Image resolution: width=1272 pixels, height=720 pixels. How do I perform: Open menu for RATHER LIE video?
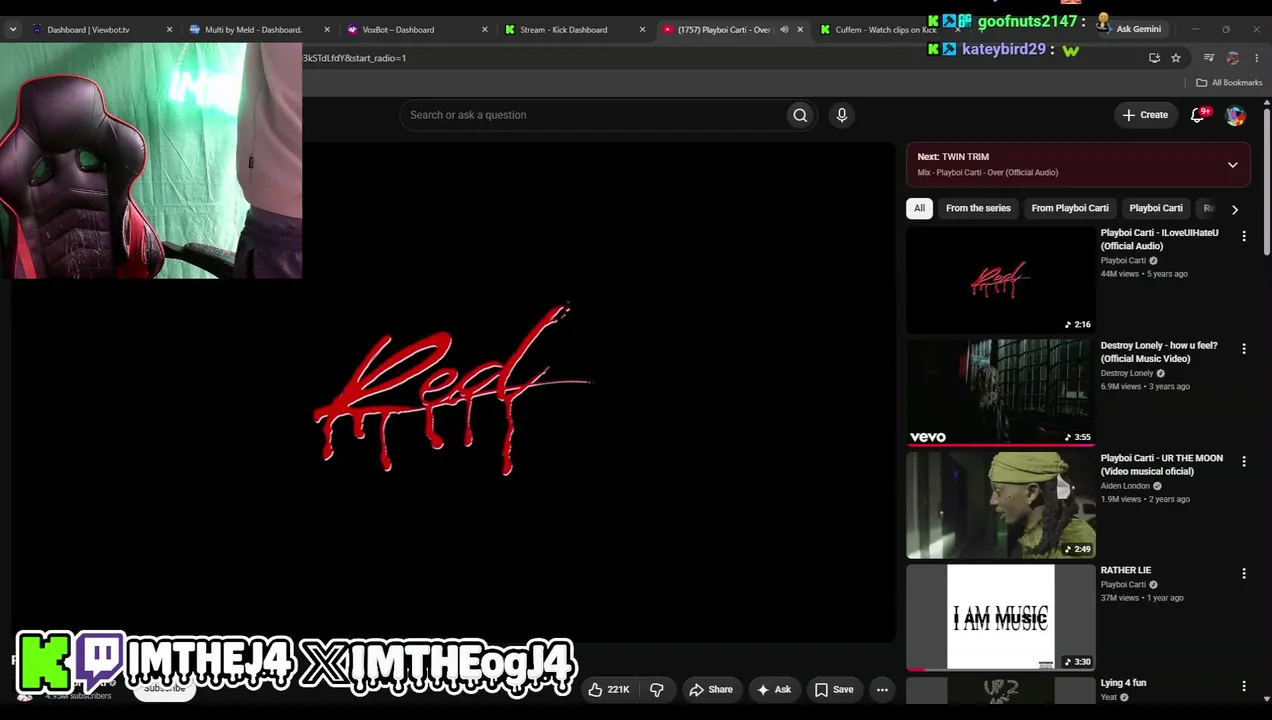[1244, 574]
